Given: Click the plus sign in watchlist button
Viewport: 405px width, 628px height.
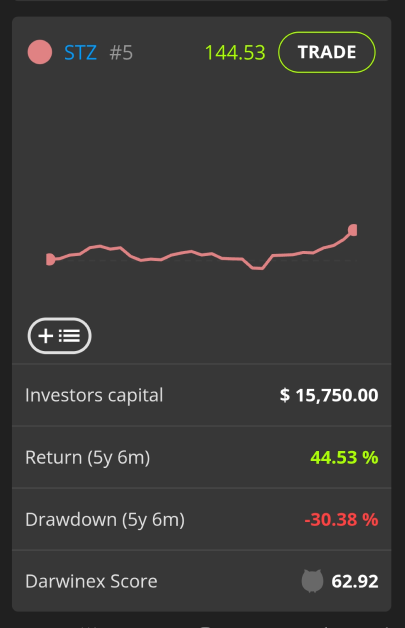Looking at the screenshot, I should (x=46, y=336).
